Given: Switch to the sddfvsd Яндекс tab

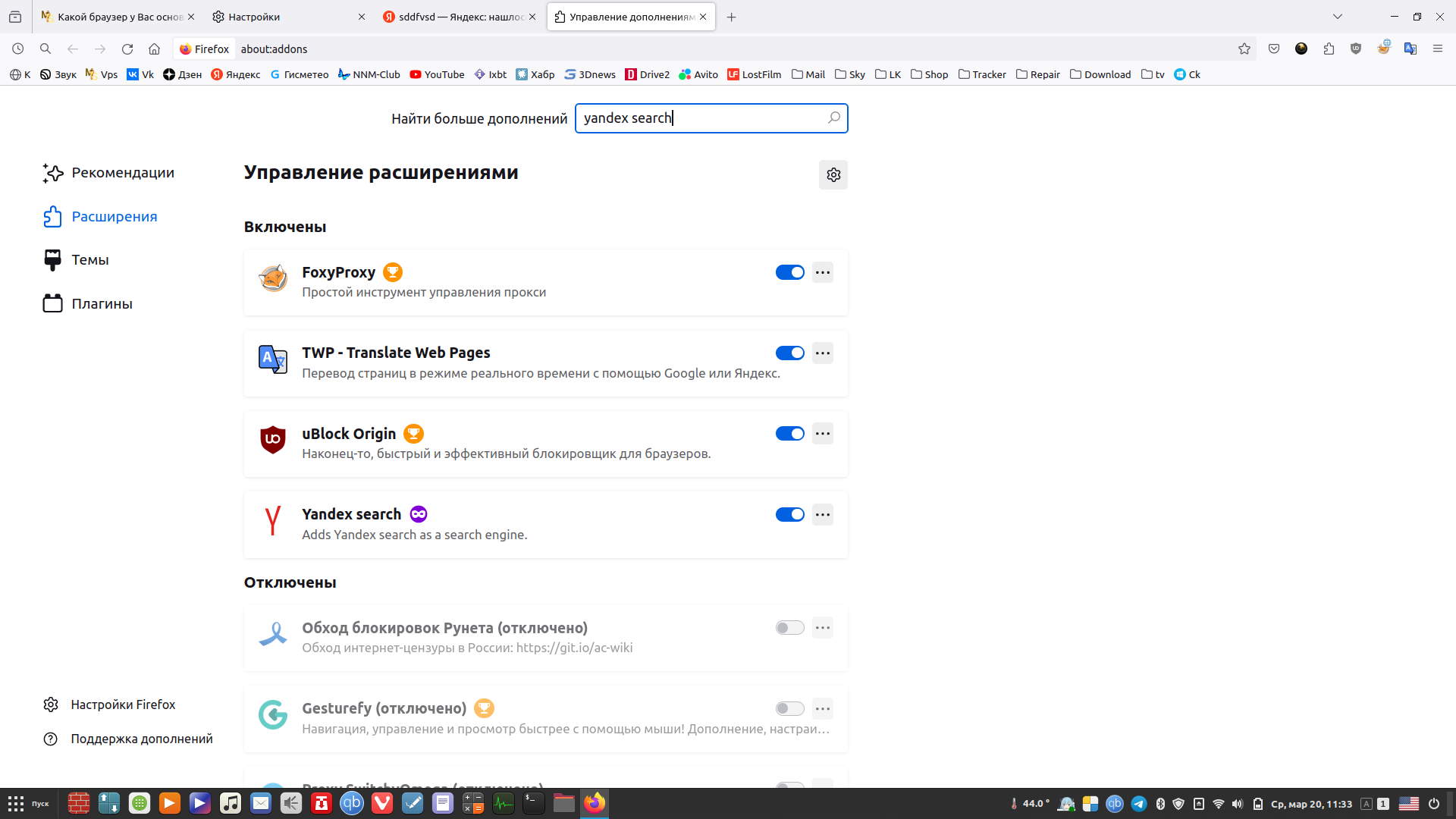Looking at the screenshot, I should (460, 17).
